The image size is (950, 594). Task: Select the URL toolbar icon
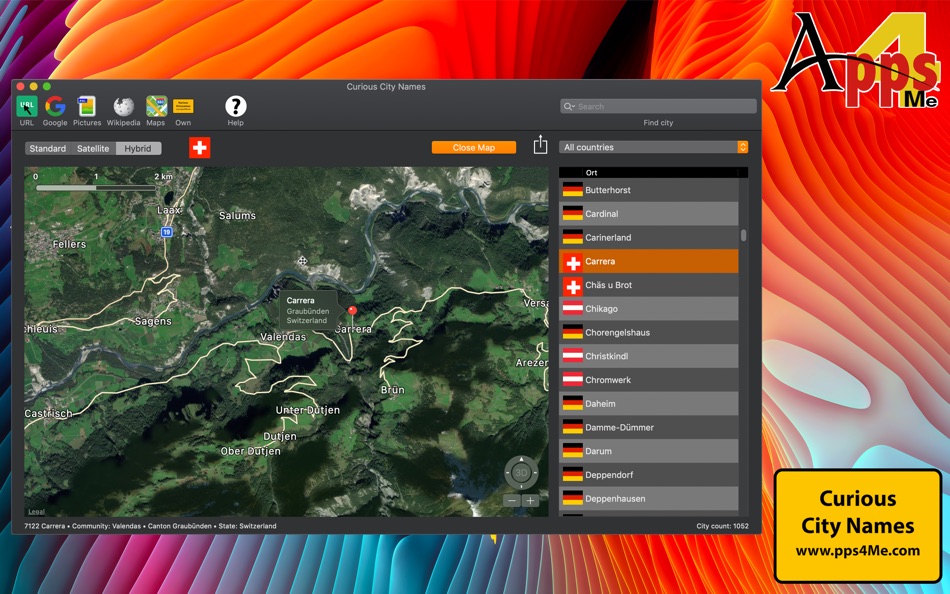pyautogui.click(x=26, y=105)
